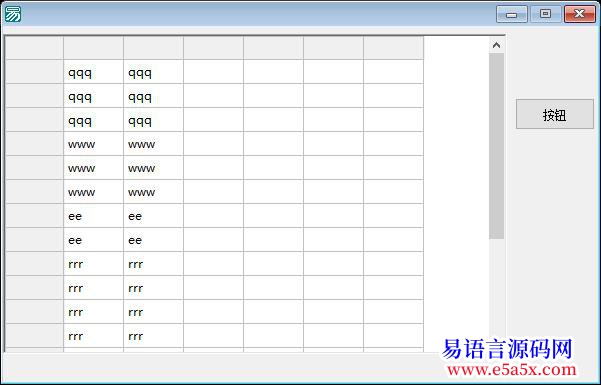Select the topmost qqq cell in the right text column
The width and height of the screenshot is (601, 385).
tap(153, 72)
